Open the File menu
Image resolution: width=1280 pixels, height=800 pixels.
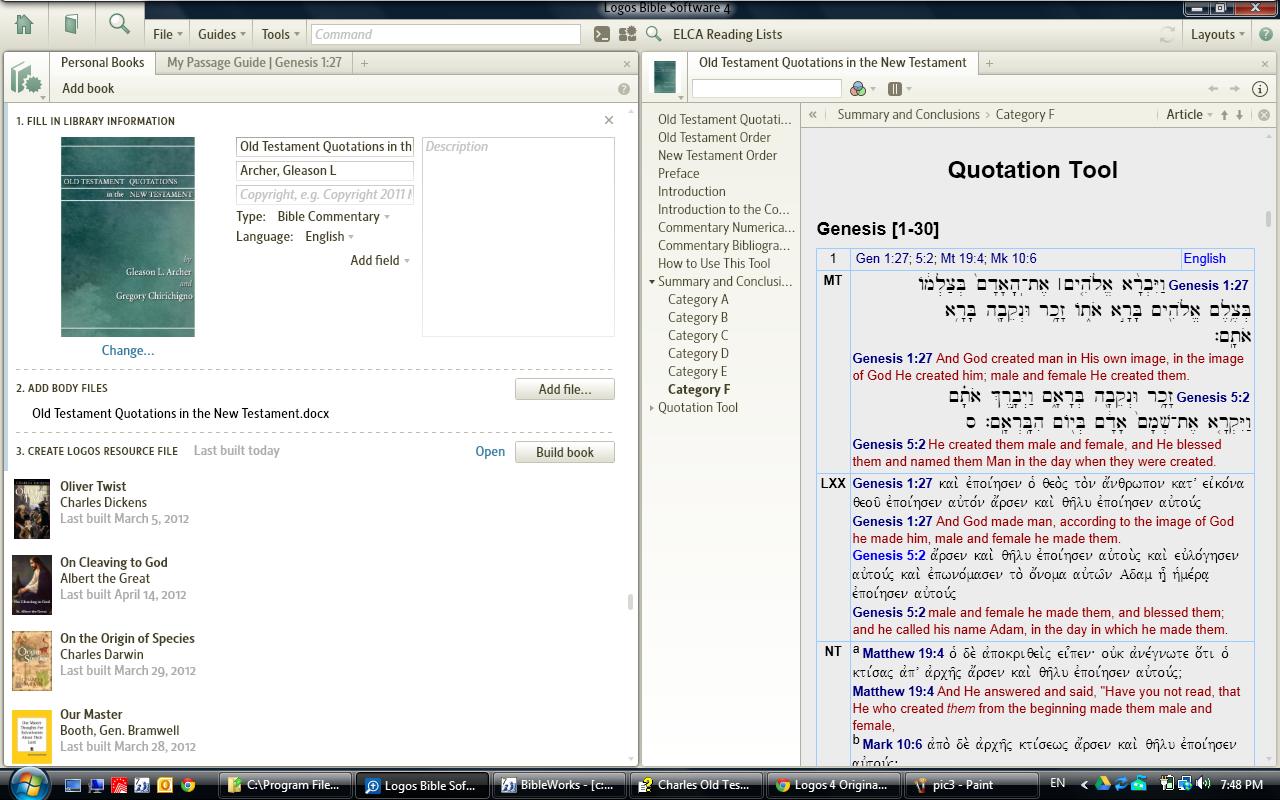pyautogui.click(x=167, y=34)
